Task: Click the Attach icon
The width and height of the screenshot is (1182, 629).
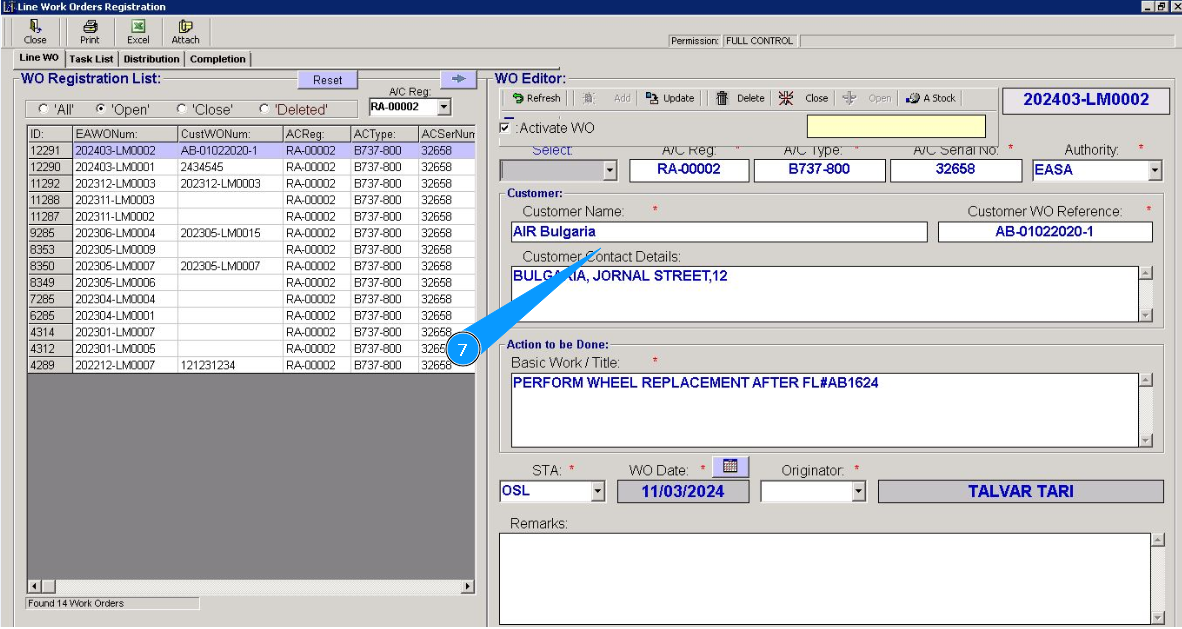Action: coord(185,27)
